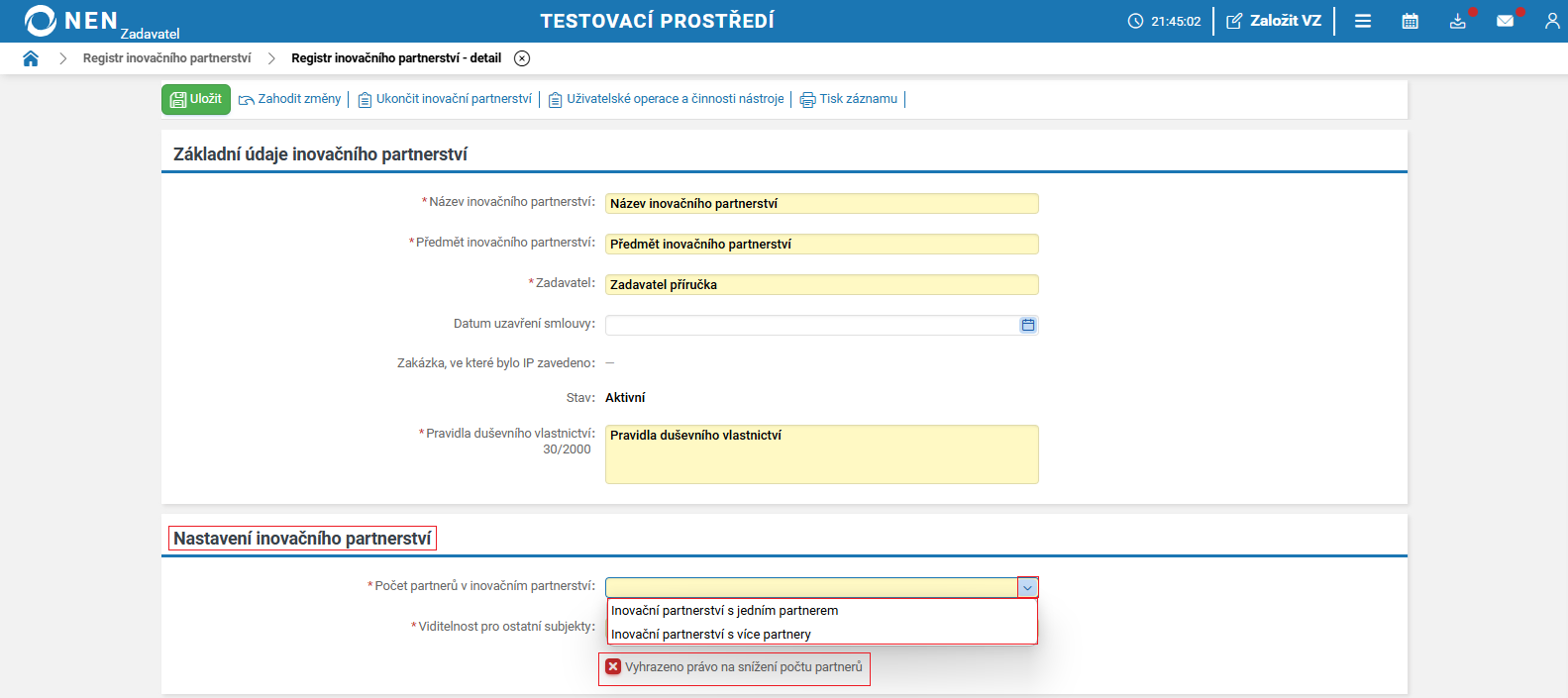Screen dimensions: 1568x698
Task: Click Ukončit inovační partnerství
Action: (445, 99)
